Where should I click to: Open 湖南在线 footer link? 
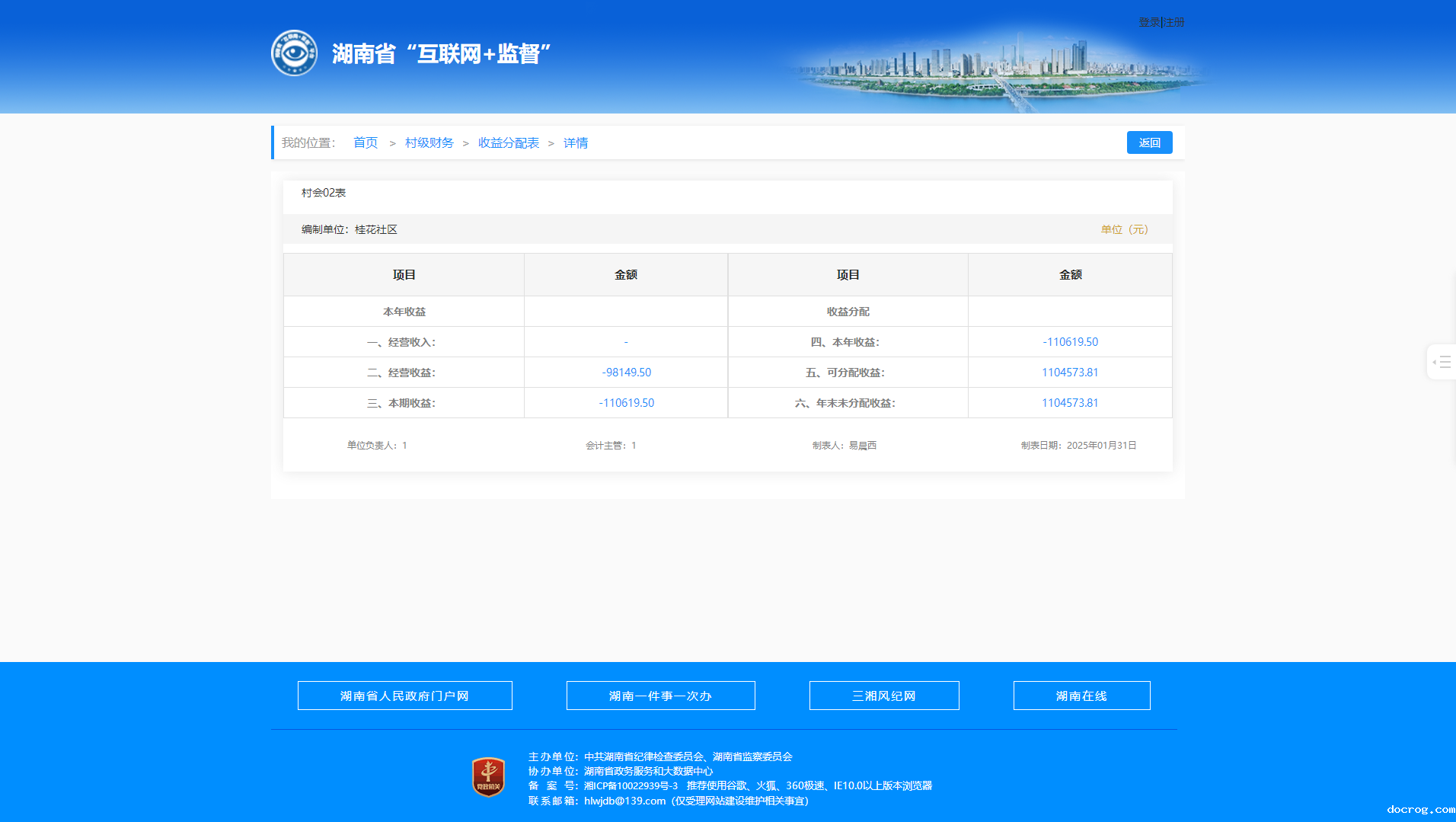pyautogui.click(x=1081, y=696)
